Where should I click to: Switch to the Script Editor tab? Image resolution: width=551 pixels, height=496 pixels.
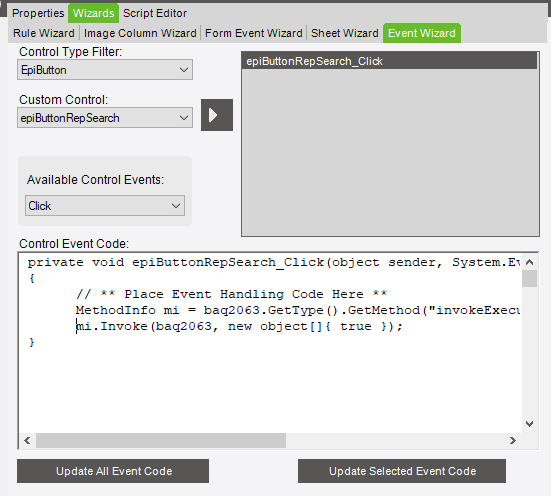(155, 13)
